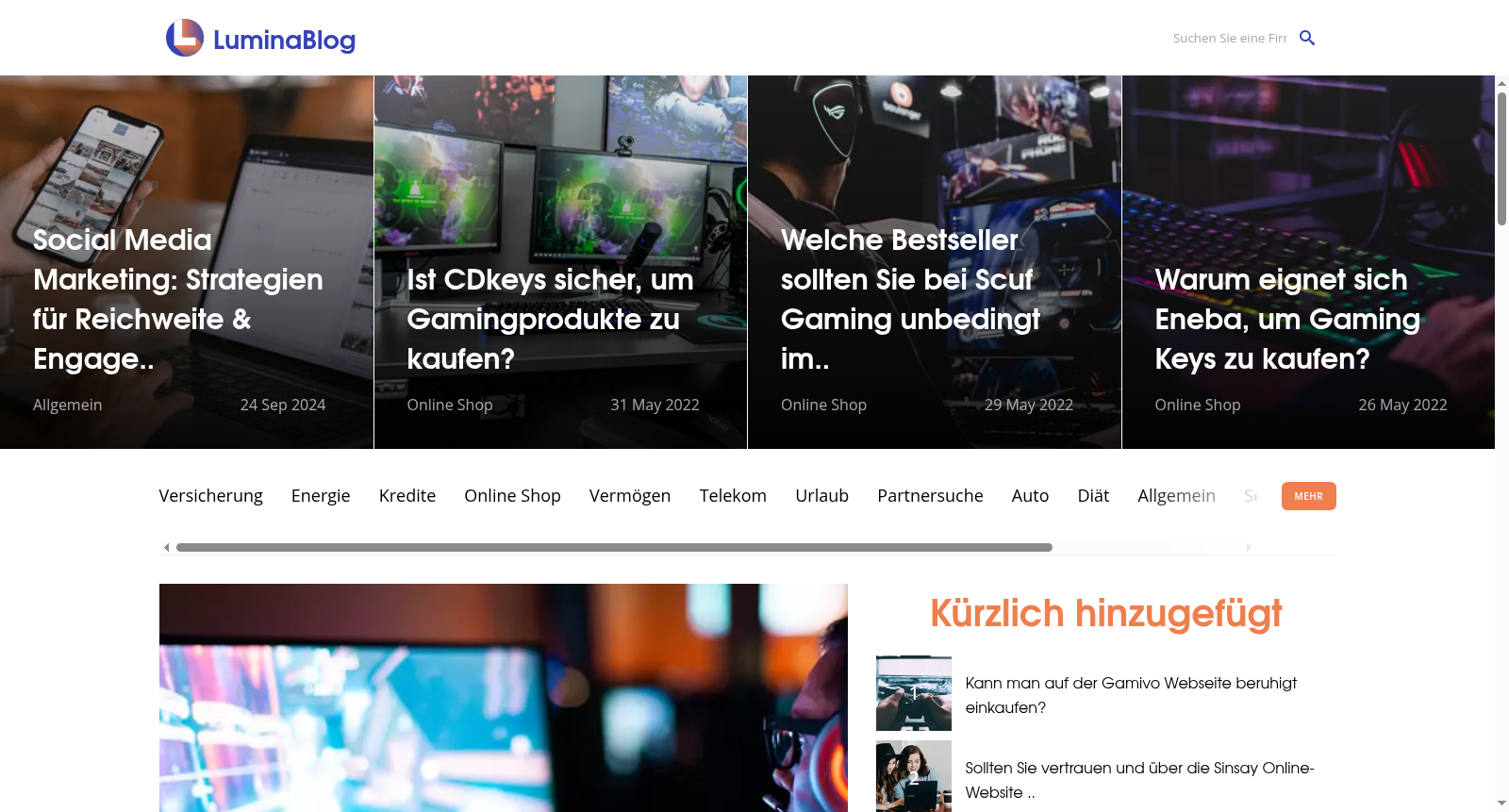
Task: Click the category bar right scroll arrow
Action: pos(1249,547)
